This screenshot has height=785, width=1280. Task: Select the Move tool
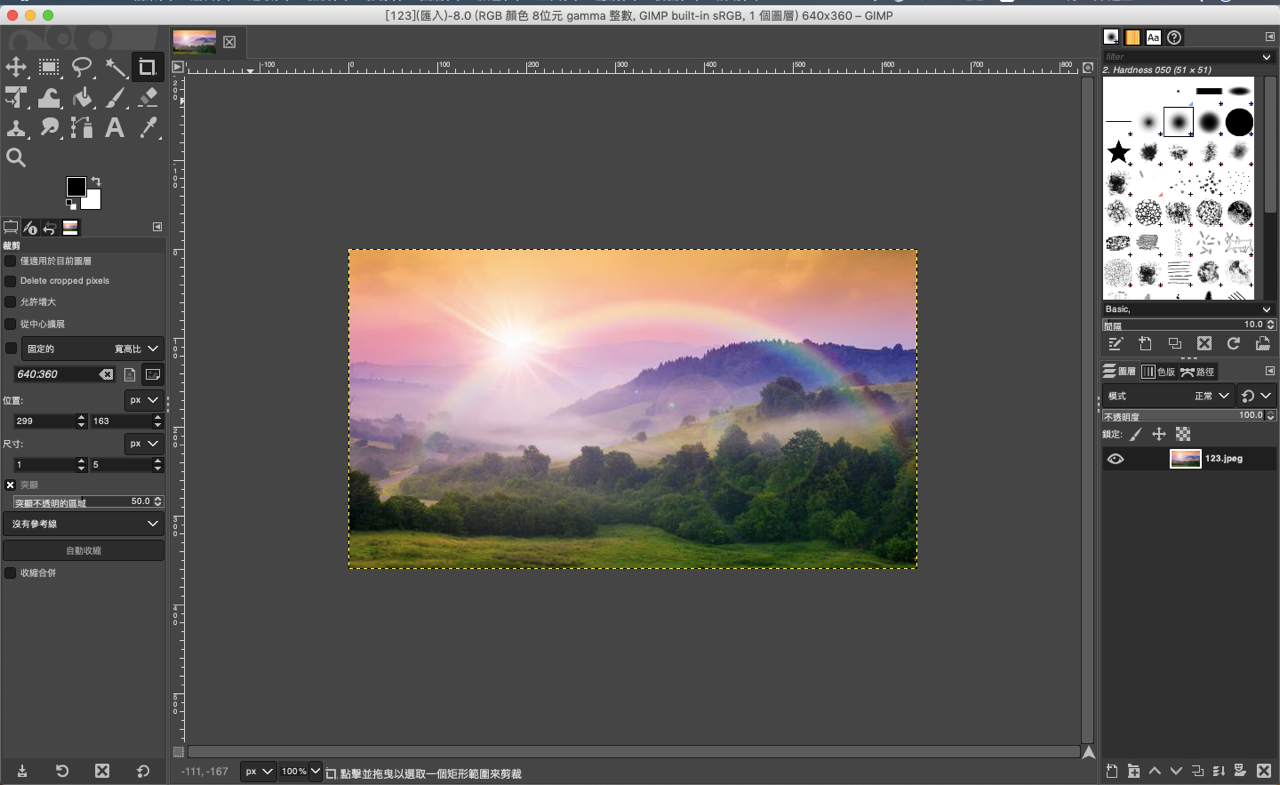[x=17, y=67]
